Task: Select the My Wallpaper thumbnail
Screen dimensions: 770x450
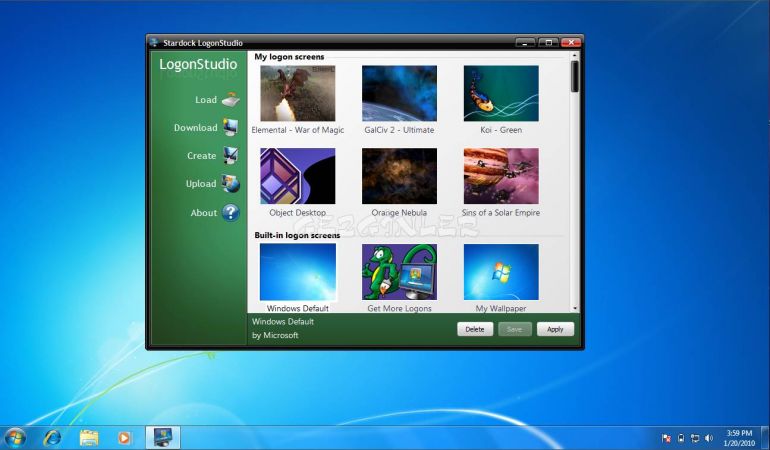Action: (x=501, y=272)
